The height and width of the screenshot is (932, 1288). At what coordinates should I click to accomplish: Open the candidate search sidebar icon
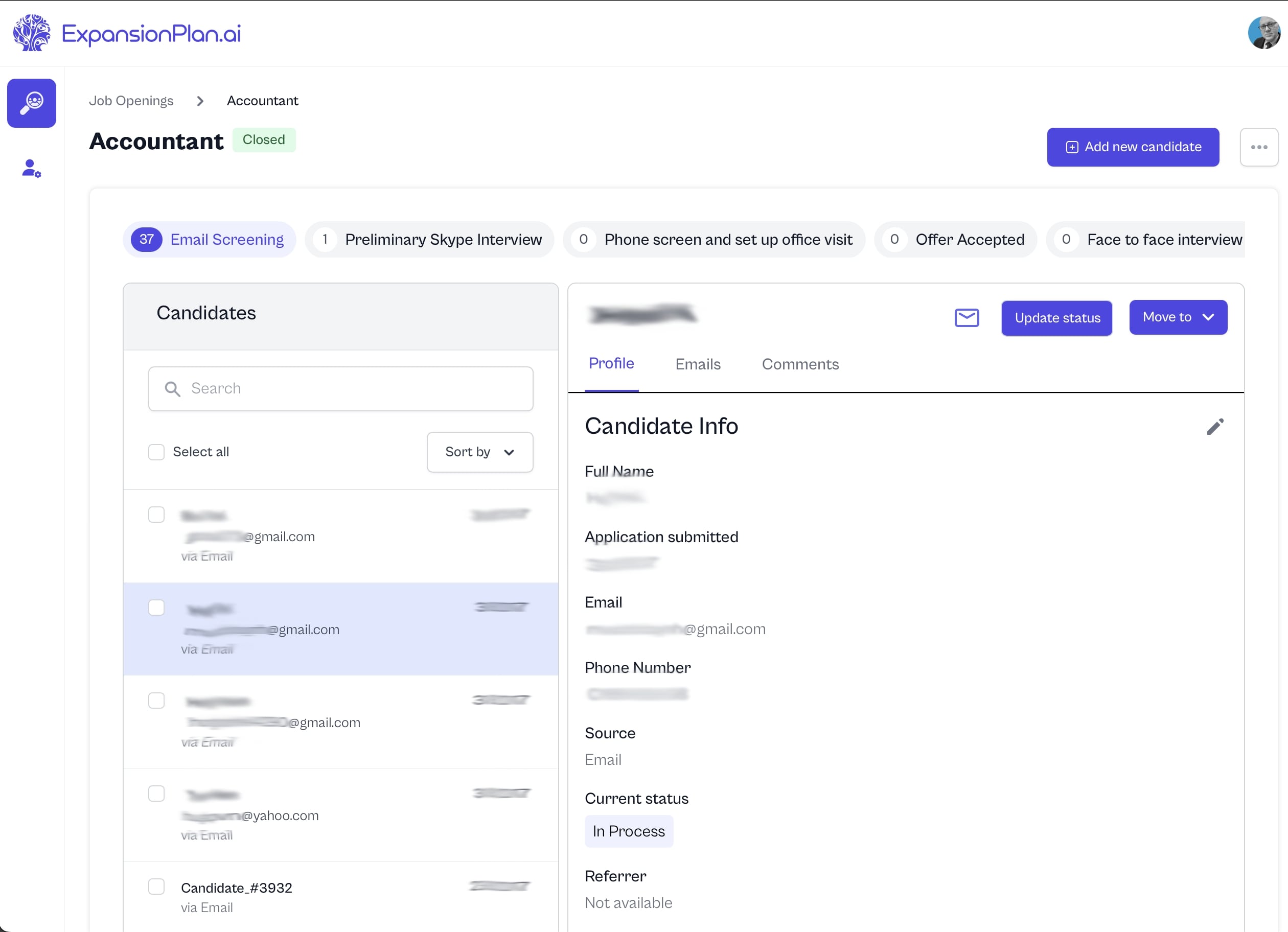tap(32, 103)
